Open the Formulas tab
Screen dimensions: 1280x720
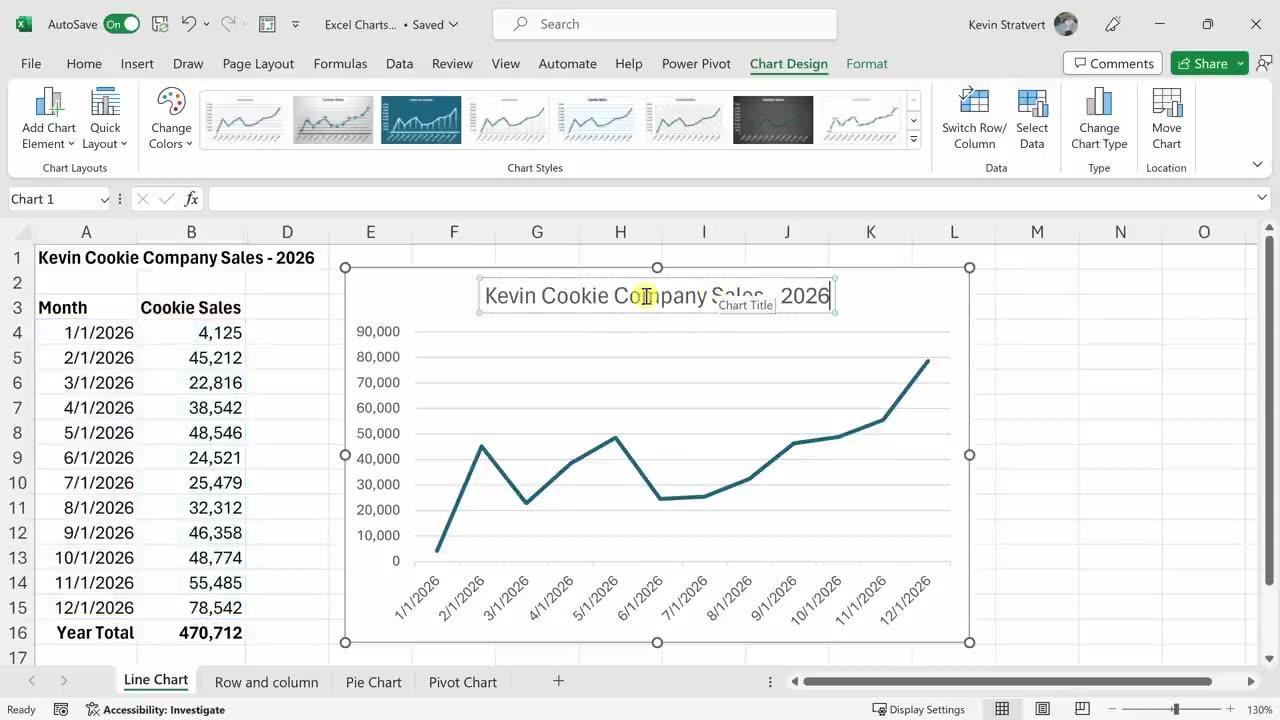[340, 63]
